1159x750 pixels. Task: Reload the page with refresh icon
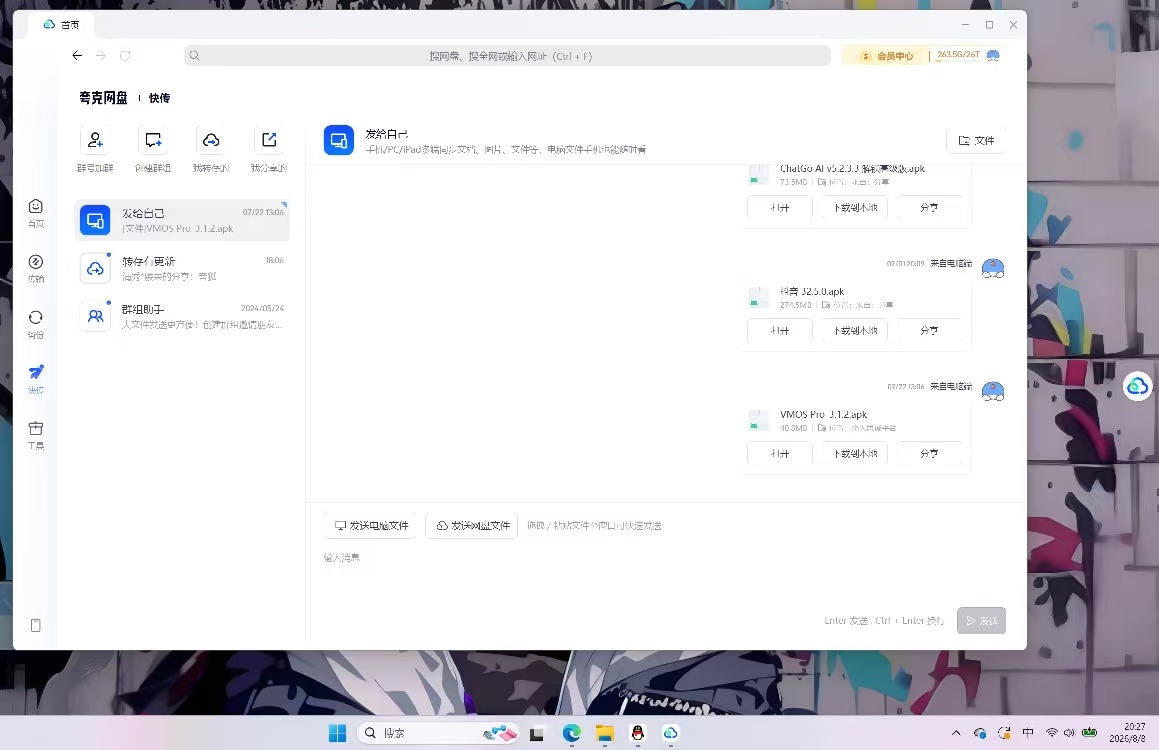point(125,55)
